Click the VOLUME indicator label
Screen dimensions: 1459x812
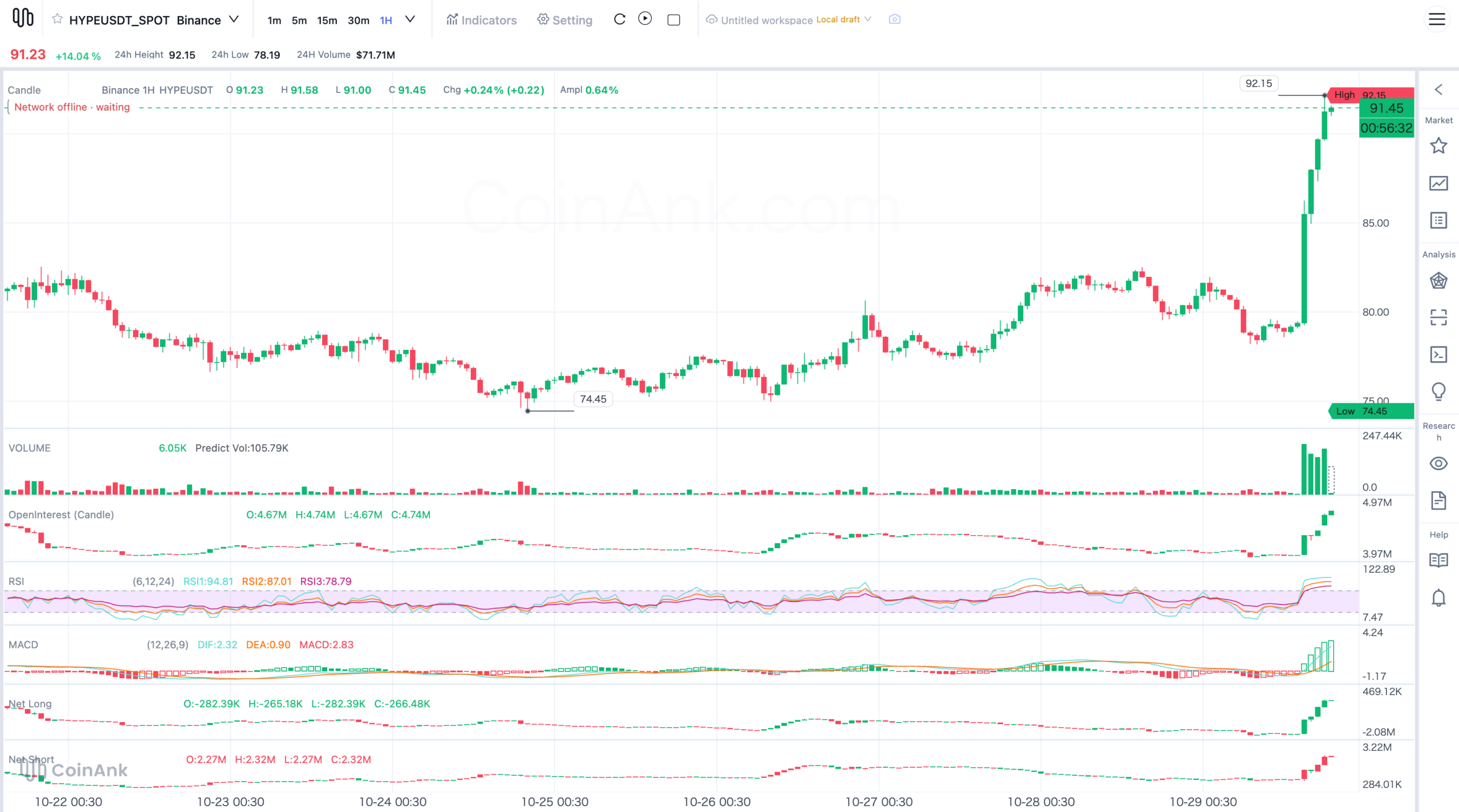coord(30,448)
